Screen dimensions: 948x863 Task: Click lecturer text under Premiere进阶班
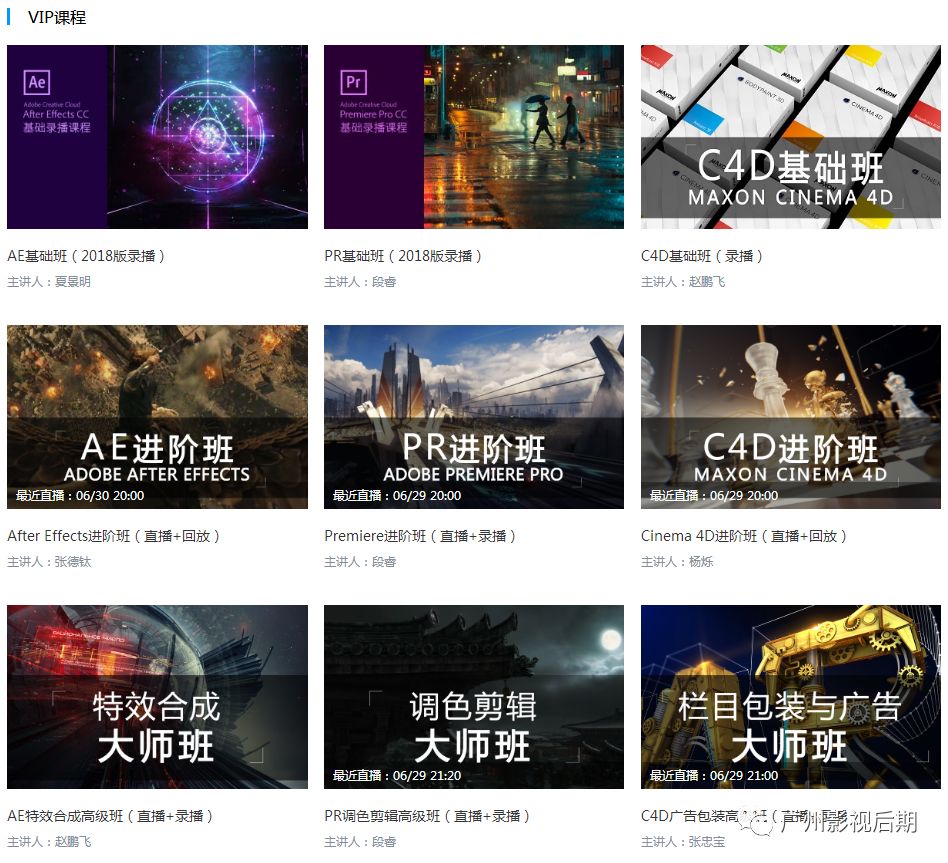[x=360, y=561]
